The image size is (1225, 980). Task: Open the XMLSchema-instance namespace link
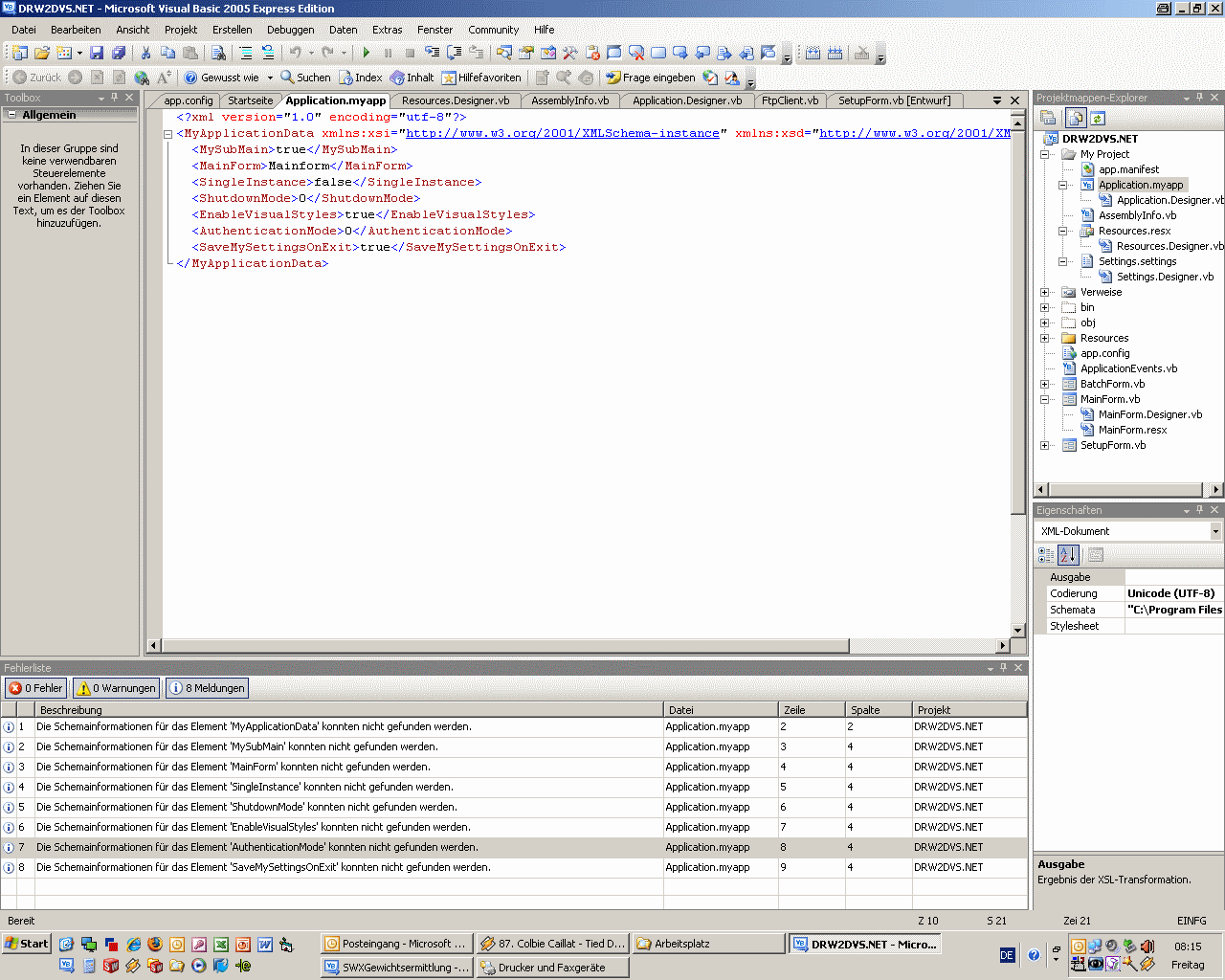tap(563, 133)
